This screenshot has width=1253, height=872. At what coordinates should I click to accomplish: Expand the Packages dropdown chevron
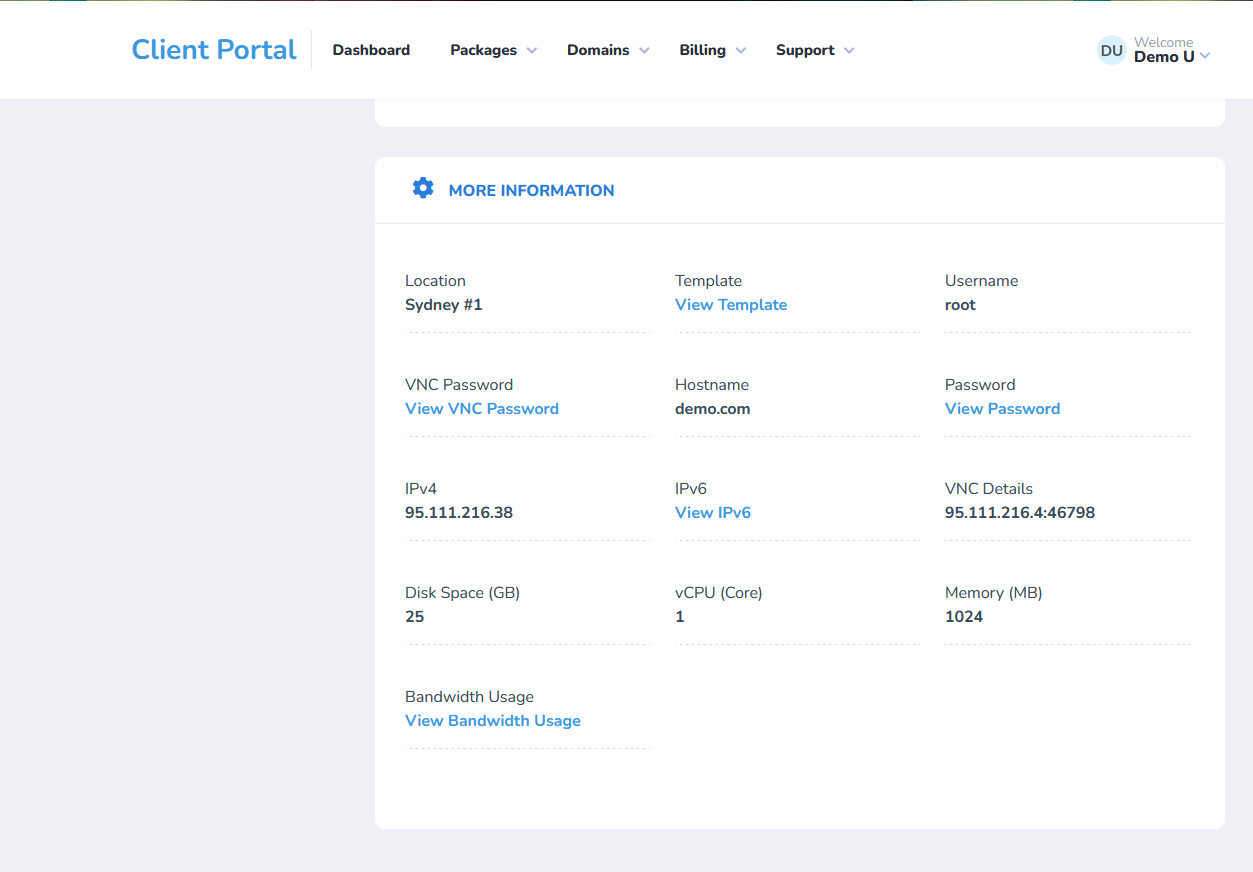[x=532, y=51]
